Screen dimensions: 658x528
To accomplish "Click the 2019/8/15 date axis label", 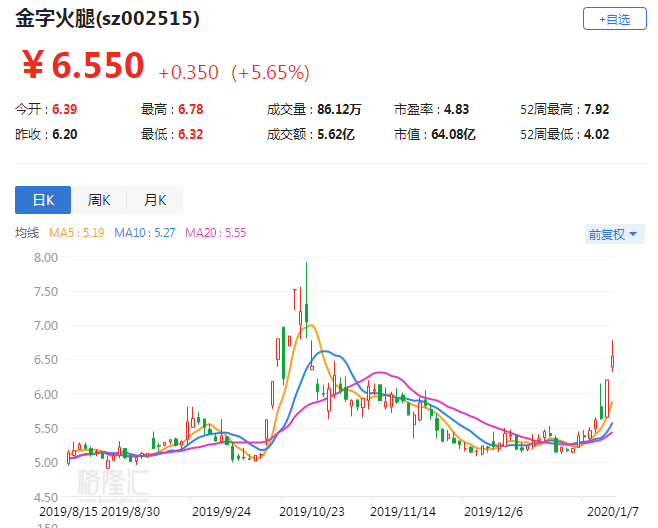I will tap(68, 512).
